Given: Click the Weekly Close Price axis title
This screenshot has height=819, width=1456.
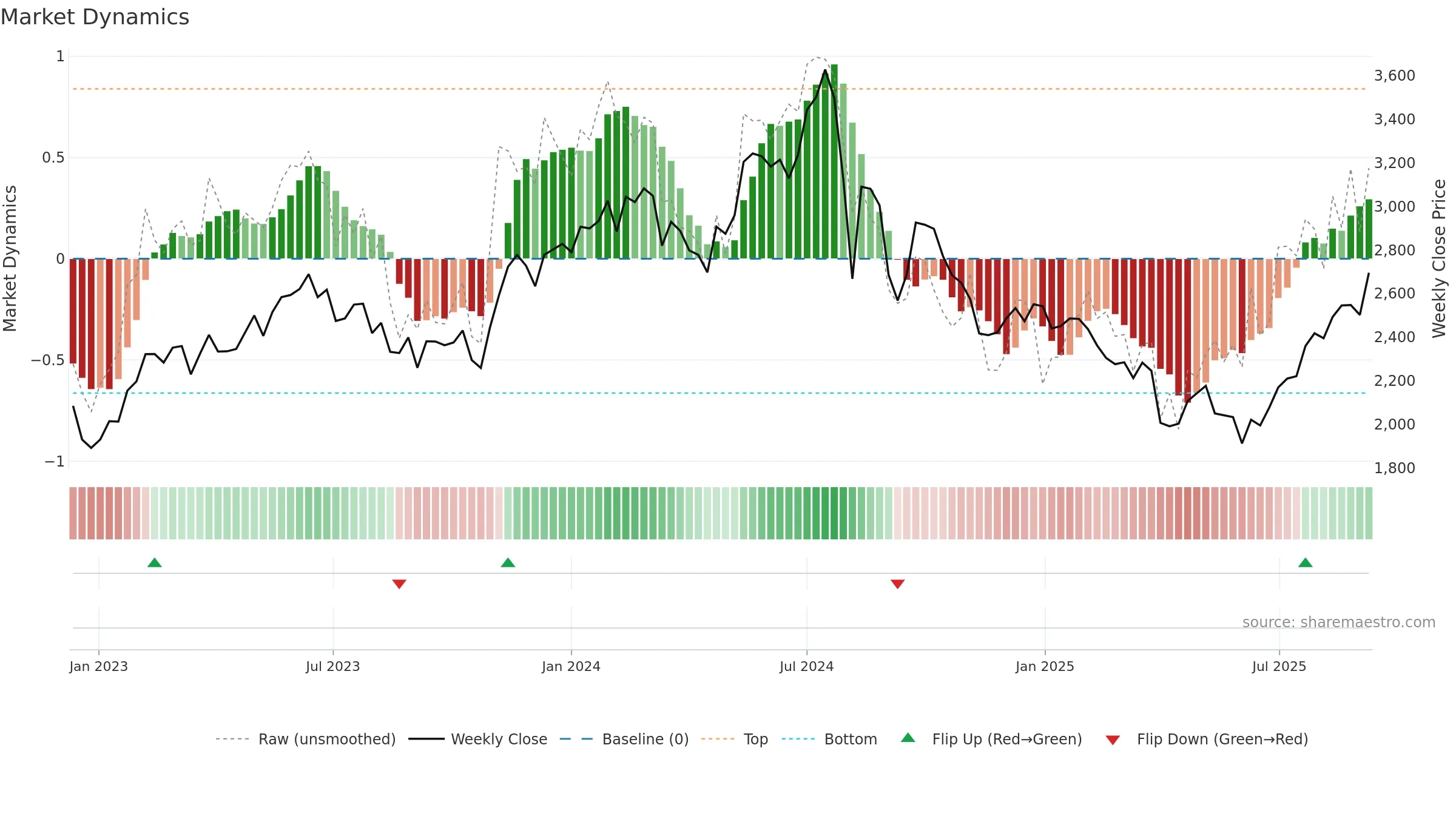Looking at the screenshot, I should 1439,258.
